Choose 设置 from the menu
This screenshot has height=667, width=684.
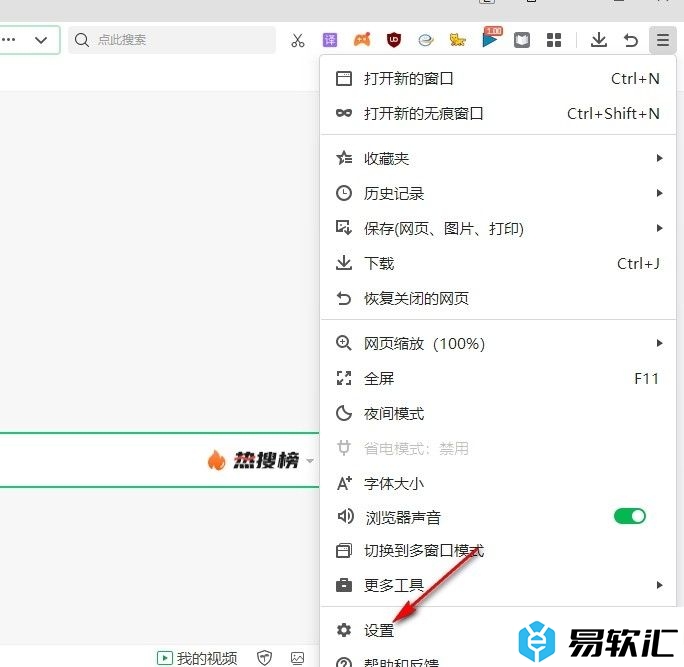pos(379,630)
